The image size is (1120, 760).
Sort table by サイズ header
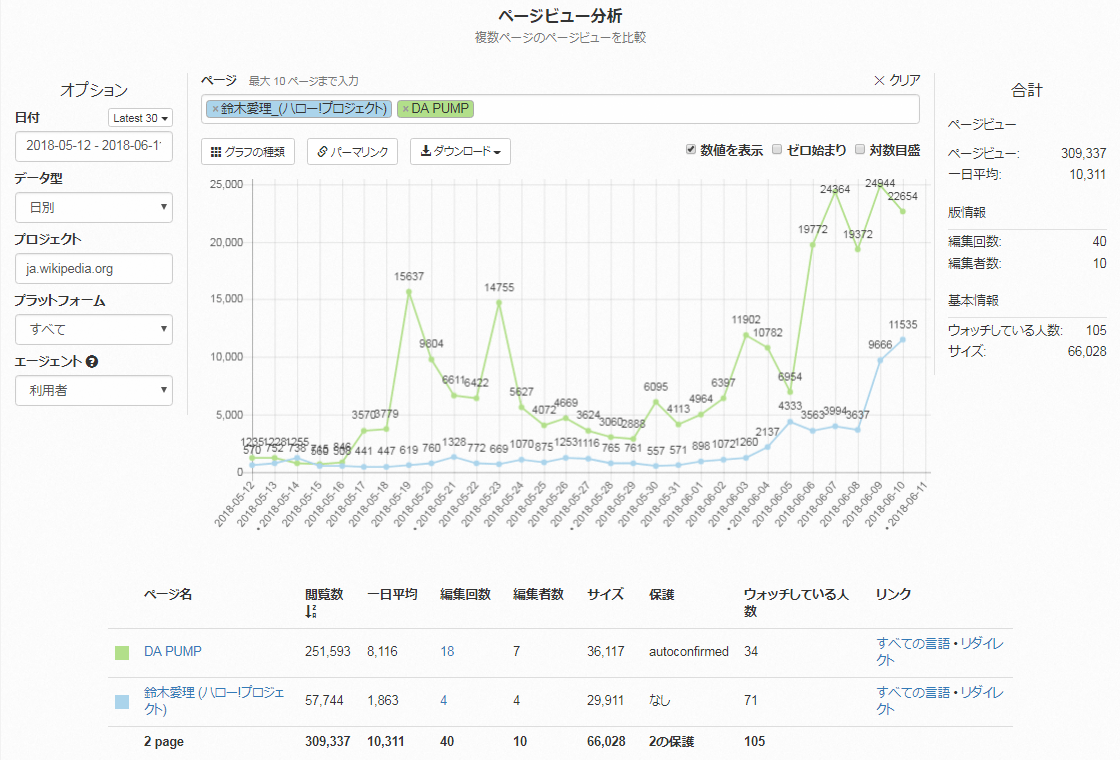pos(606,594)
